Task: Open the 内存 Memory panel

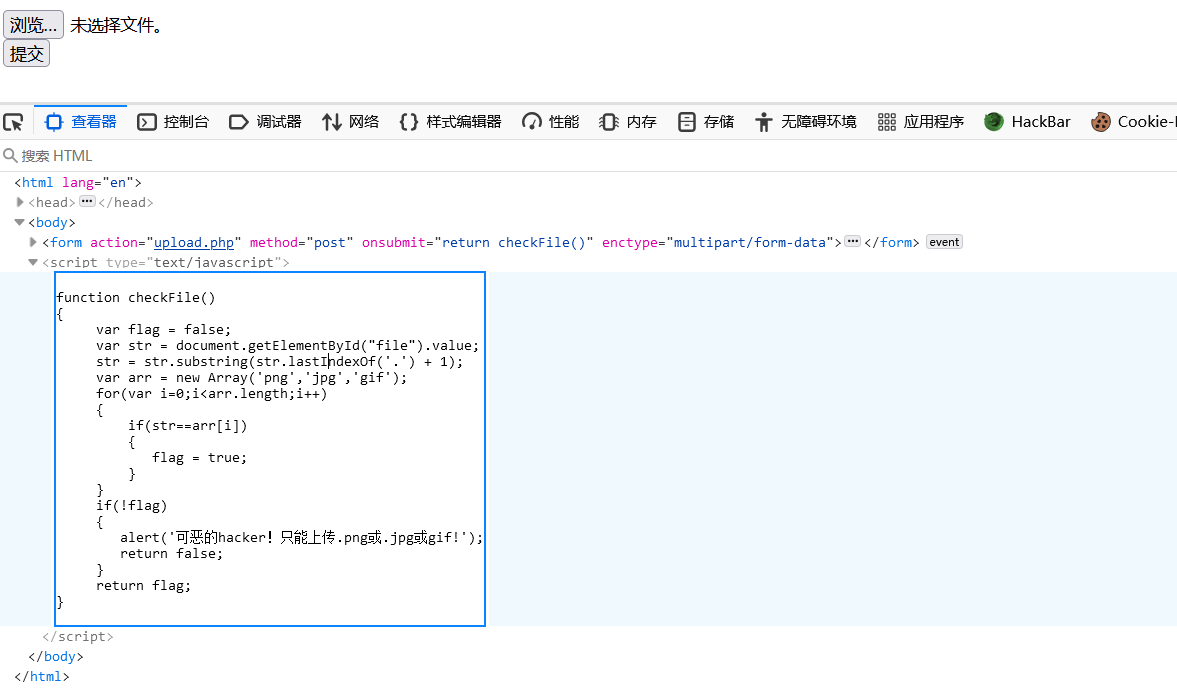Action: click(x=628, y=122)
